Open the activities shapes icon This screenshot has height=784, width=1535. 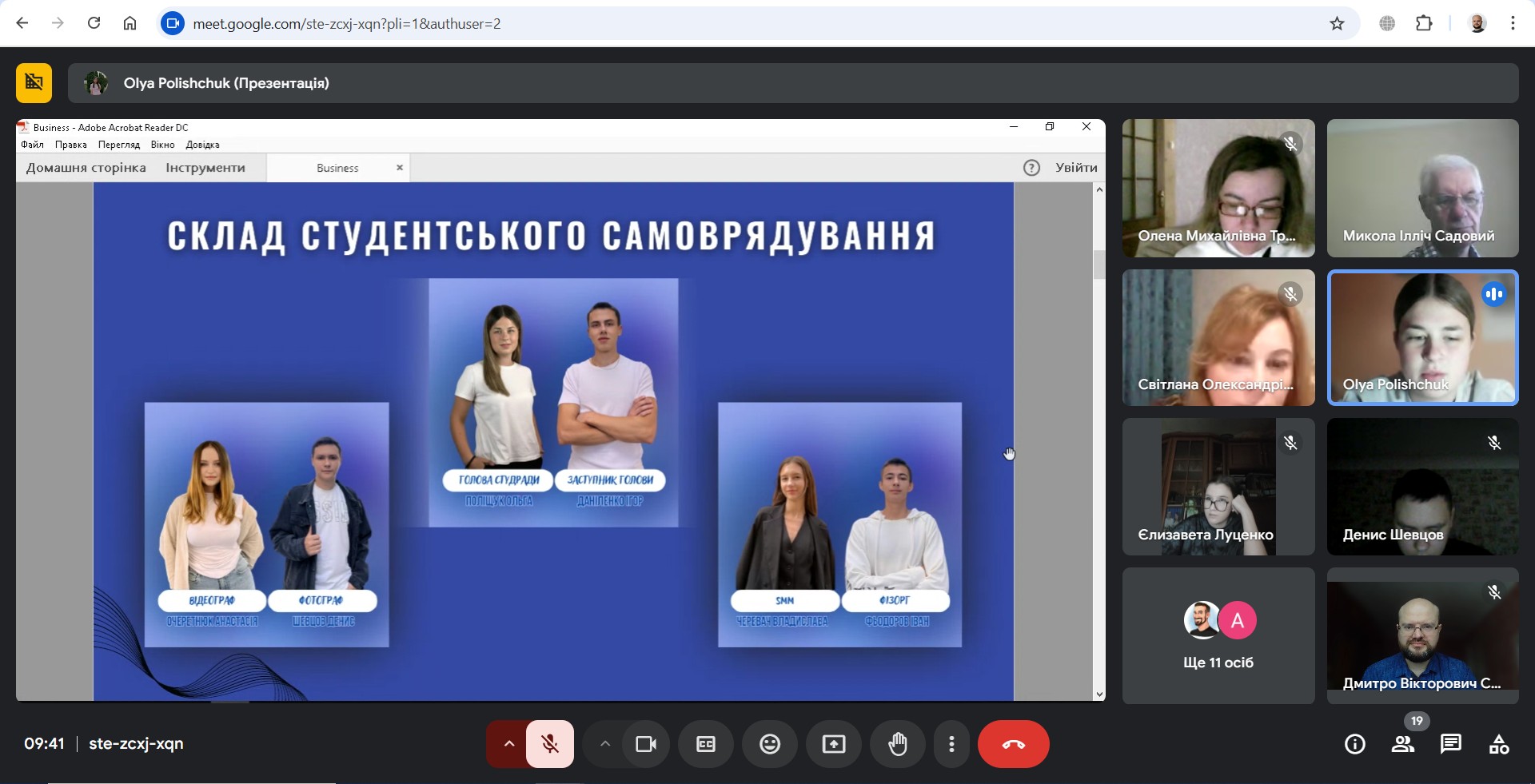tap(1498, 744)
